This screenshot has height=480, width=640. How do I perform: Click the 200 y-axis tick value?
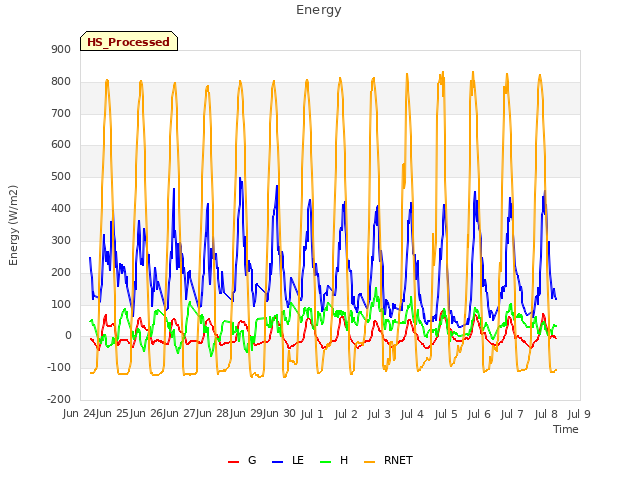61,272
